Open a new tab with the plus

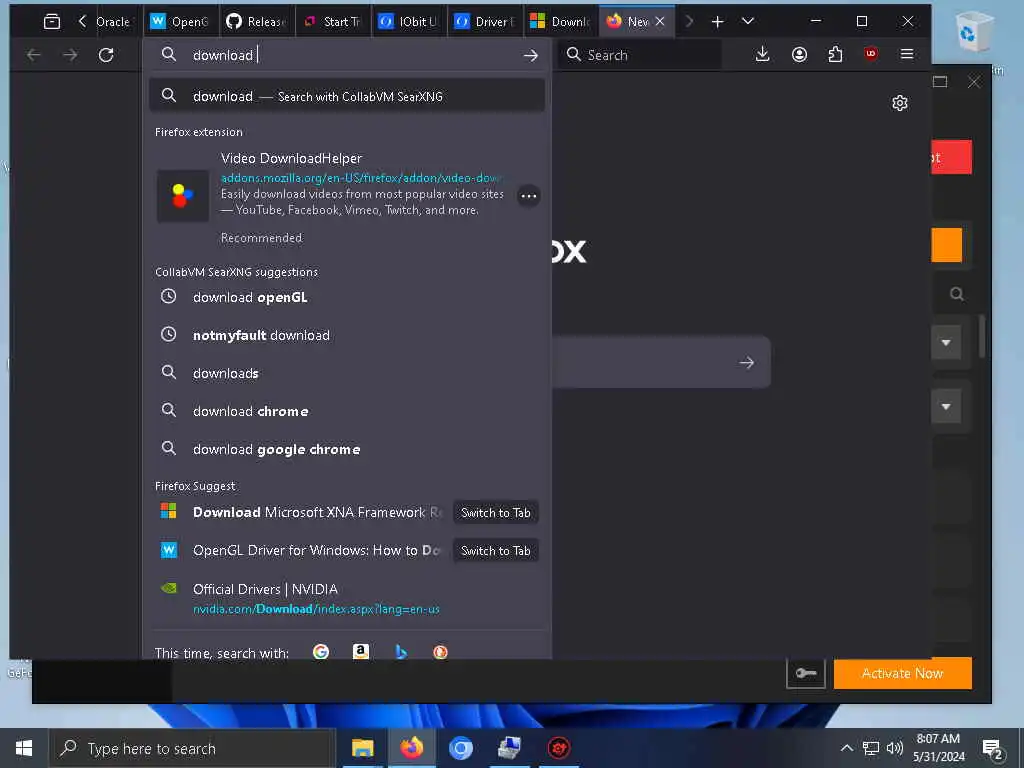(718, 22)
